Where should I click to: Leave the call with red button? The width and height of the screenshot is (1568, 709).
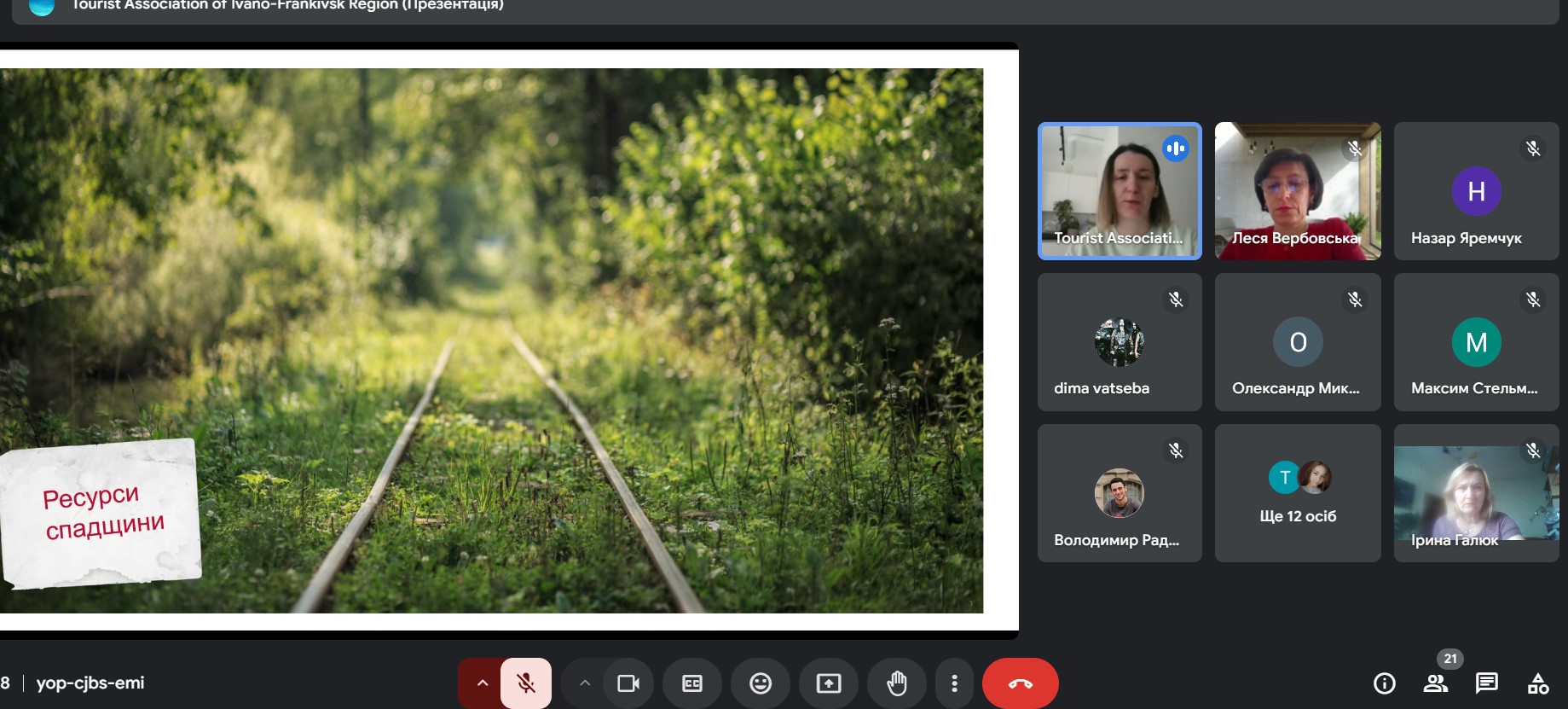click(x=1020, y=683)
